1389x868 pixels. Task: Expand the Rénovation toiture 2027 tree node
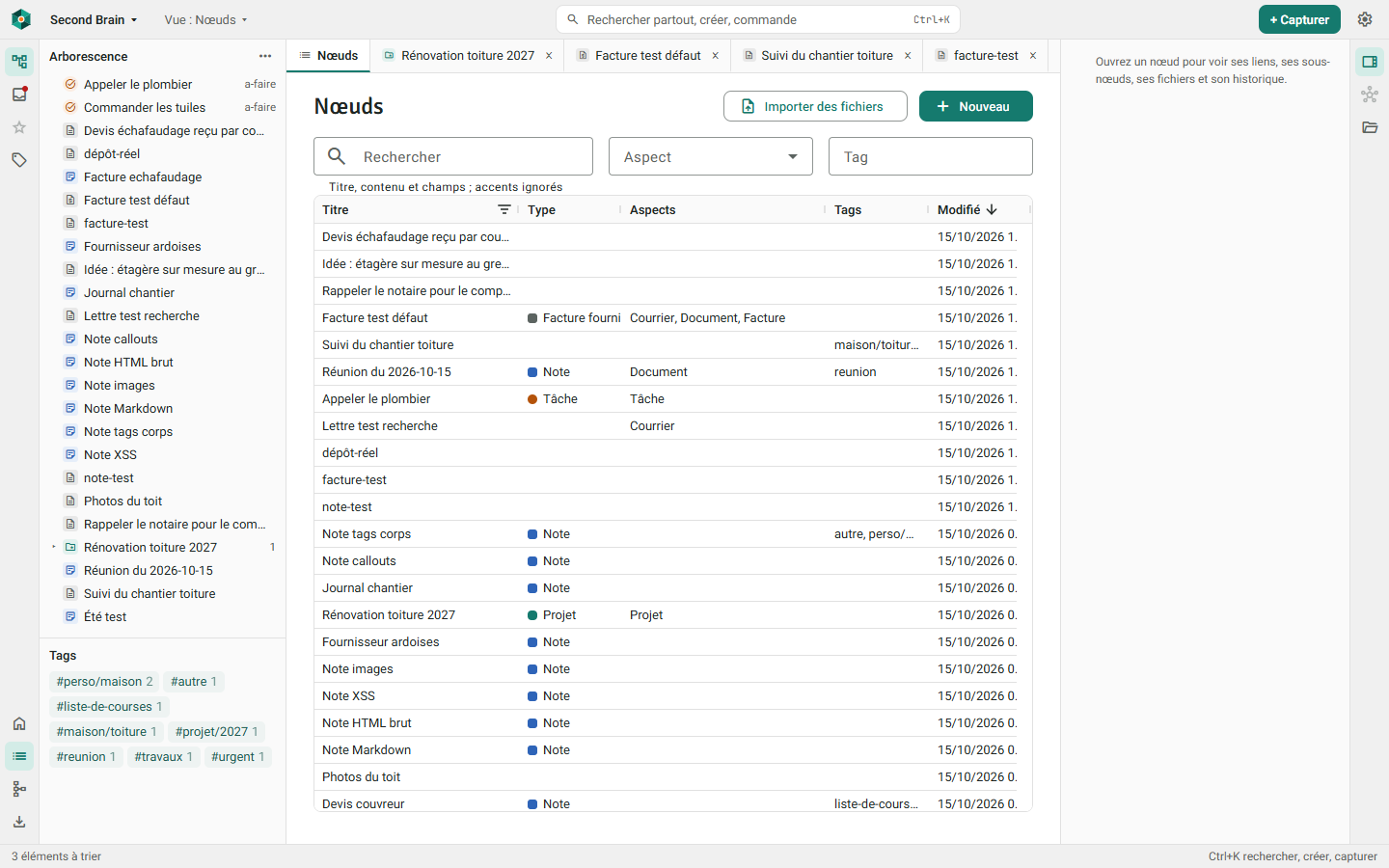[x=54, y=547]
